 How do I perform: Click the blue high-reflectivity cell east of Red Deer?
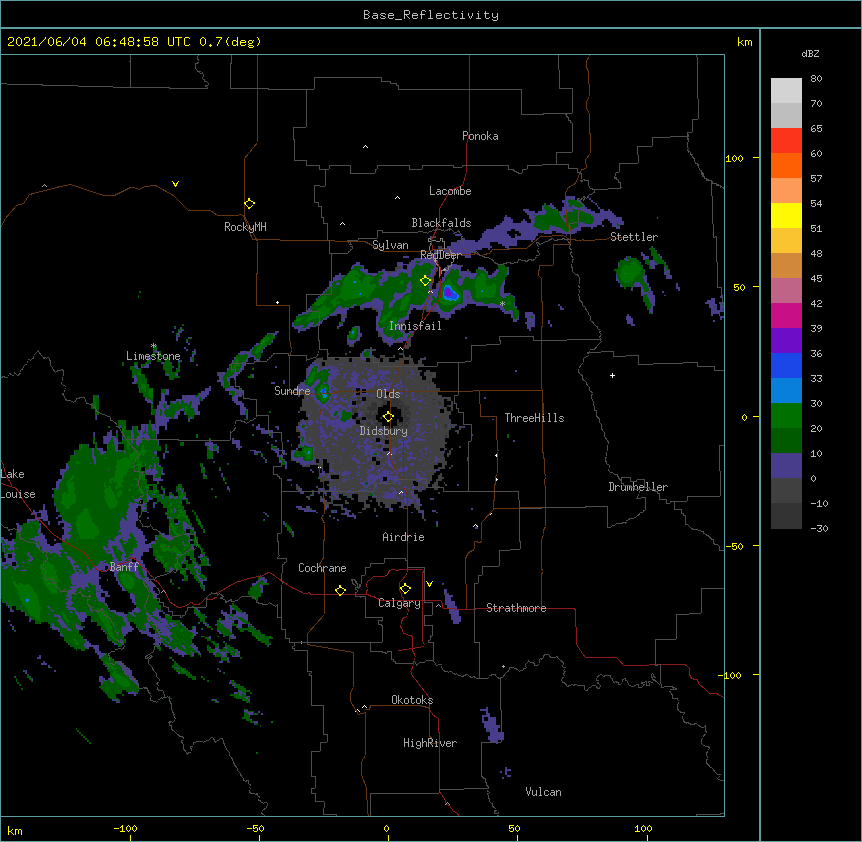click(450, 293)
